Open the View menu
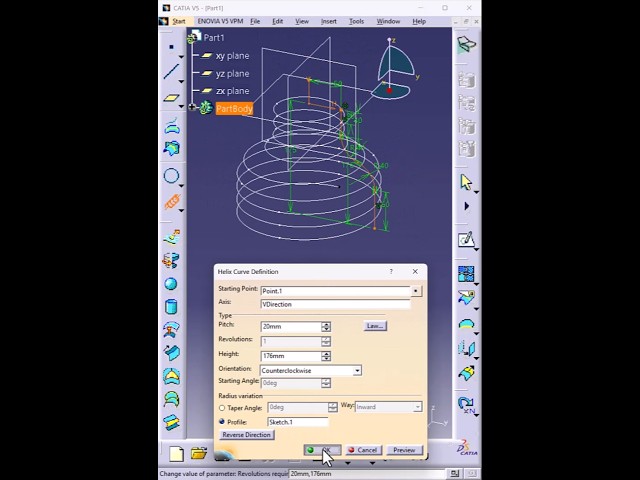Viewport: 640px width, 480px height. coord(302,21)
